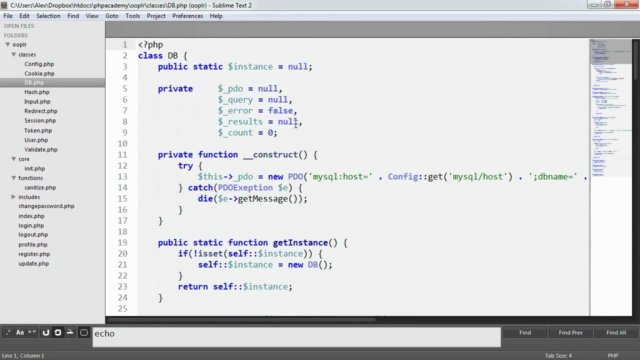Click the minimap code overview

coord(611,177)
